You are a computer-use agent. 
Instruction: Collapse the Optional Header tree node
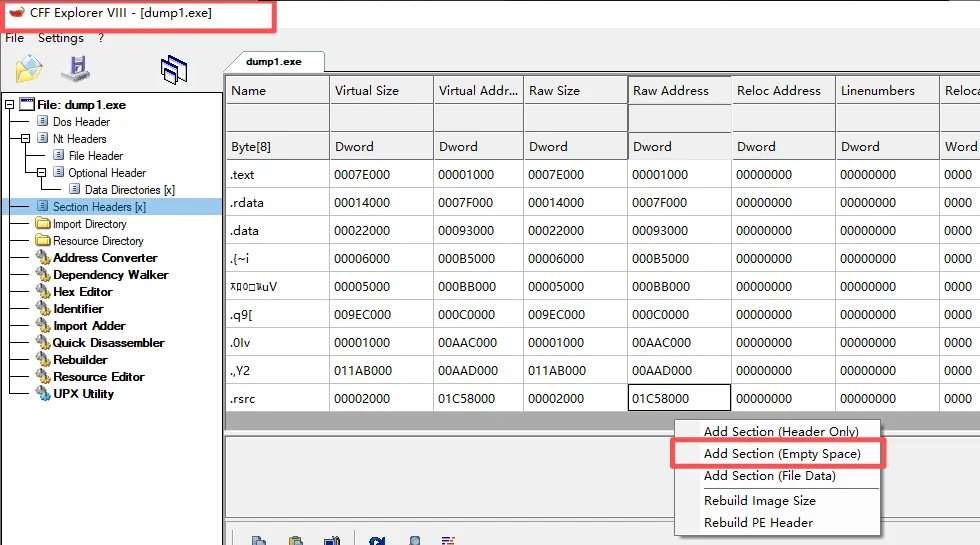coord(41,172)
